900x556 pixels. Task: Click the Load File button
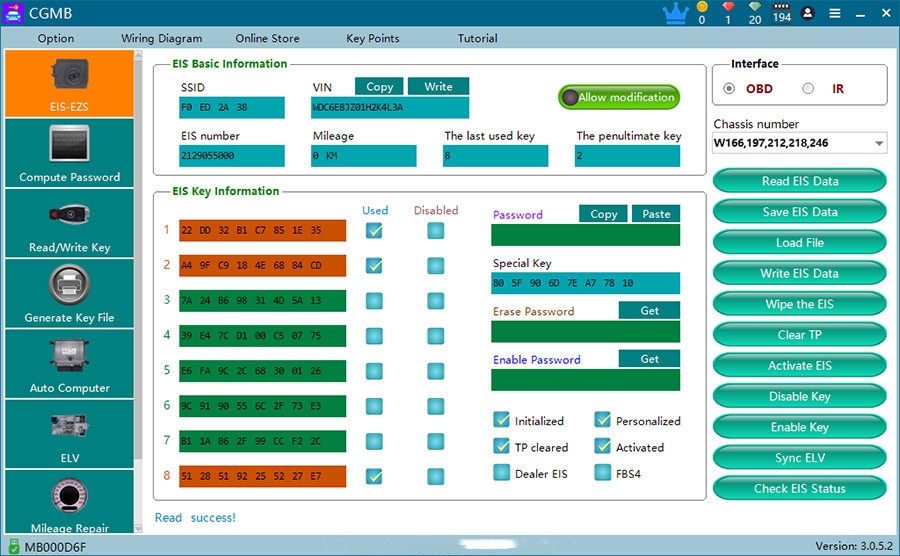point(800,243)
